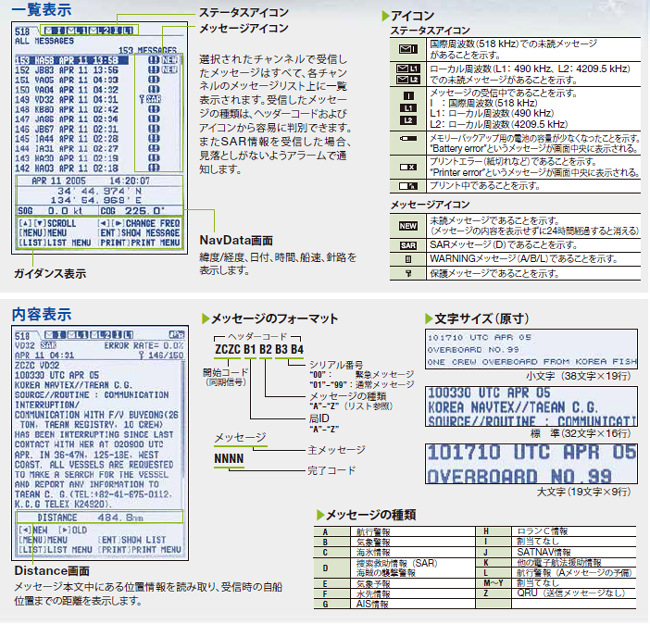Click the L1 unread mail icon in the status legend
This screenshot has height=624, width=650.
pos(408,68)
